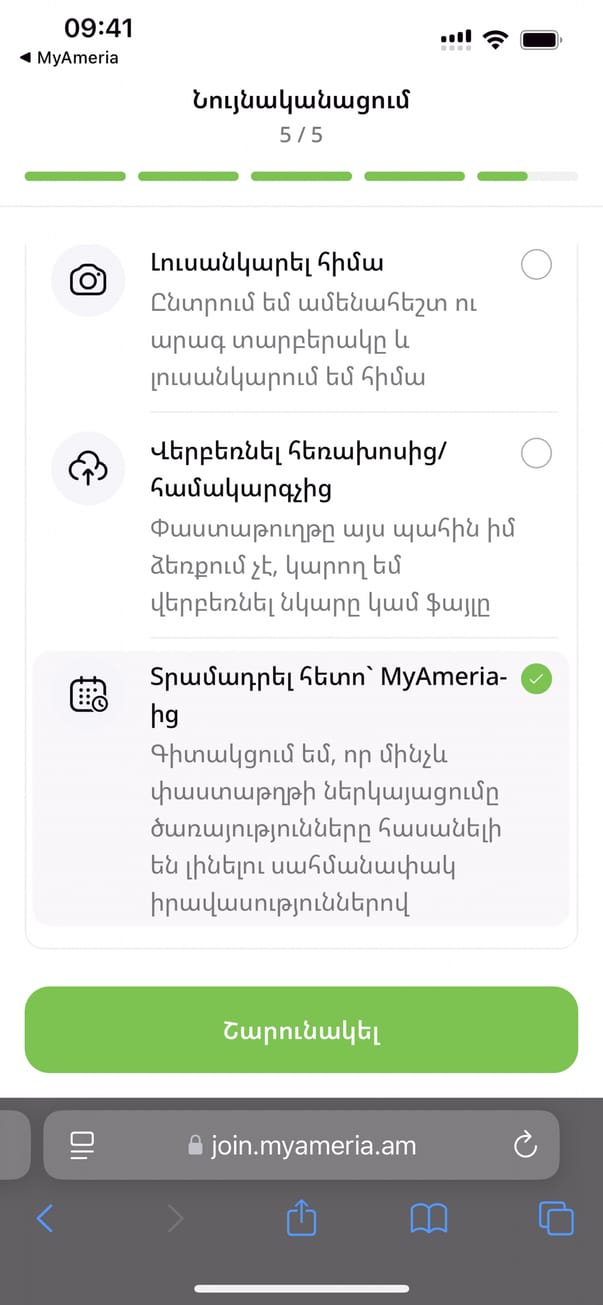Screen dimensions: 603x1305
Task: Select the Լուսանկարել հիմա radio button
Action: tap(536, 265)
